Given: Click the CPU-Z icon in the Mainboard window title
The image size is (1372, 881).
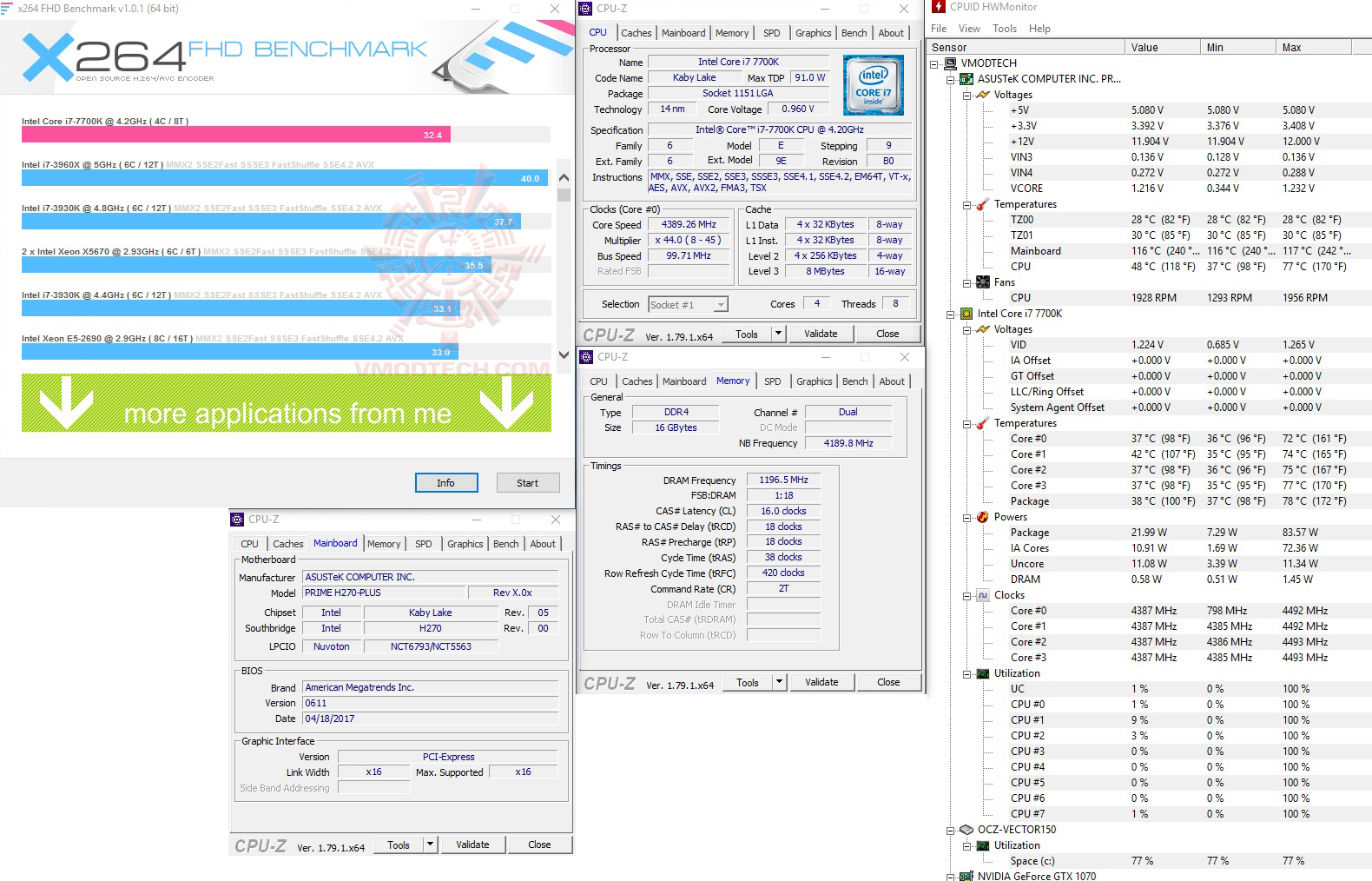Looking at the screenshot, I should (x=237, y=520).
